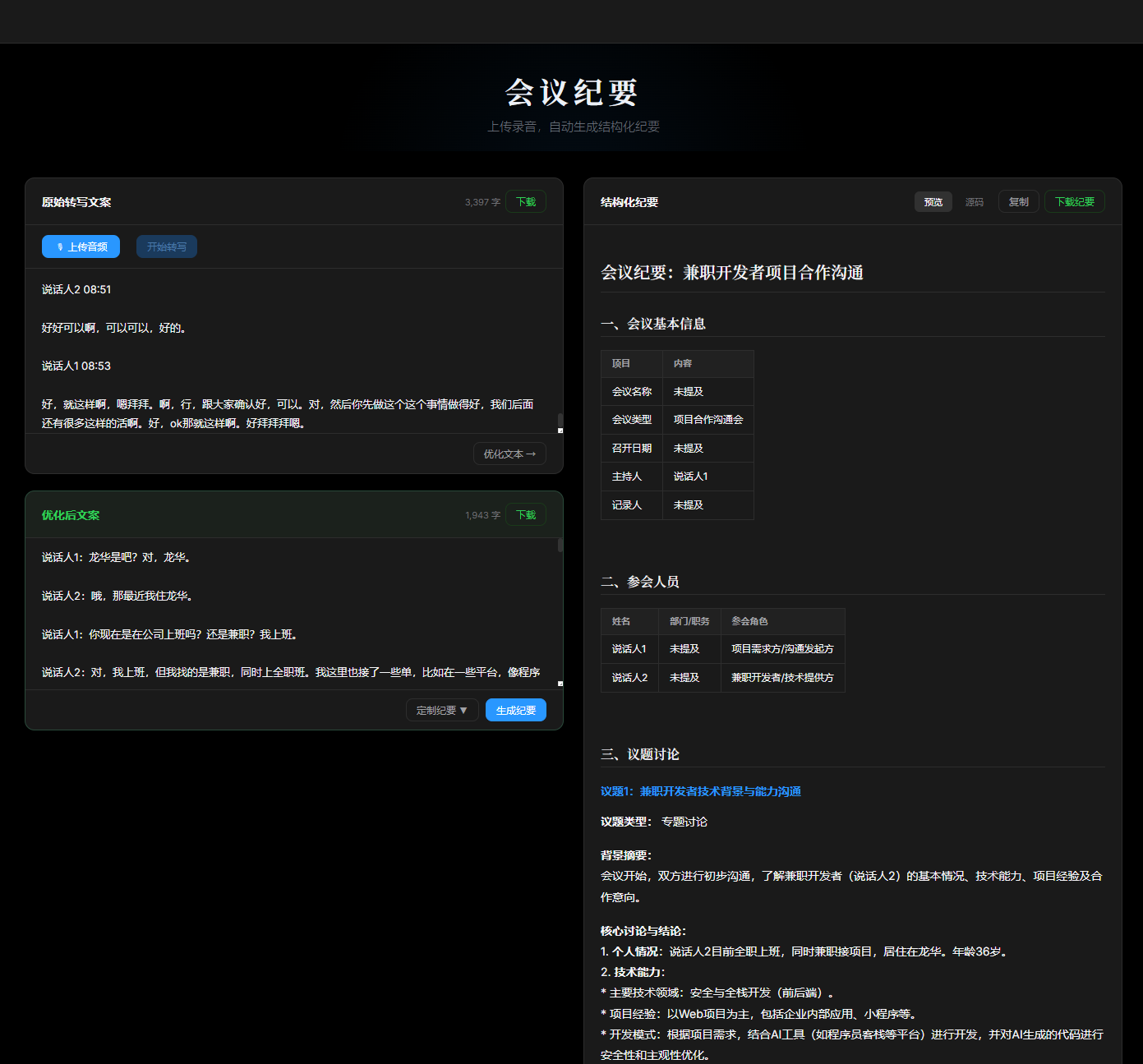The height and width of the screenshot is (1064, 1143).
Task: Click the microphone icon on 上传音频 button
Action: pos(58,246)
